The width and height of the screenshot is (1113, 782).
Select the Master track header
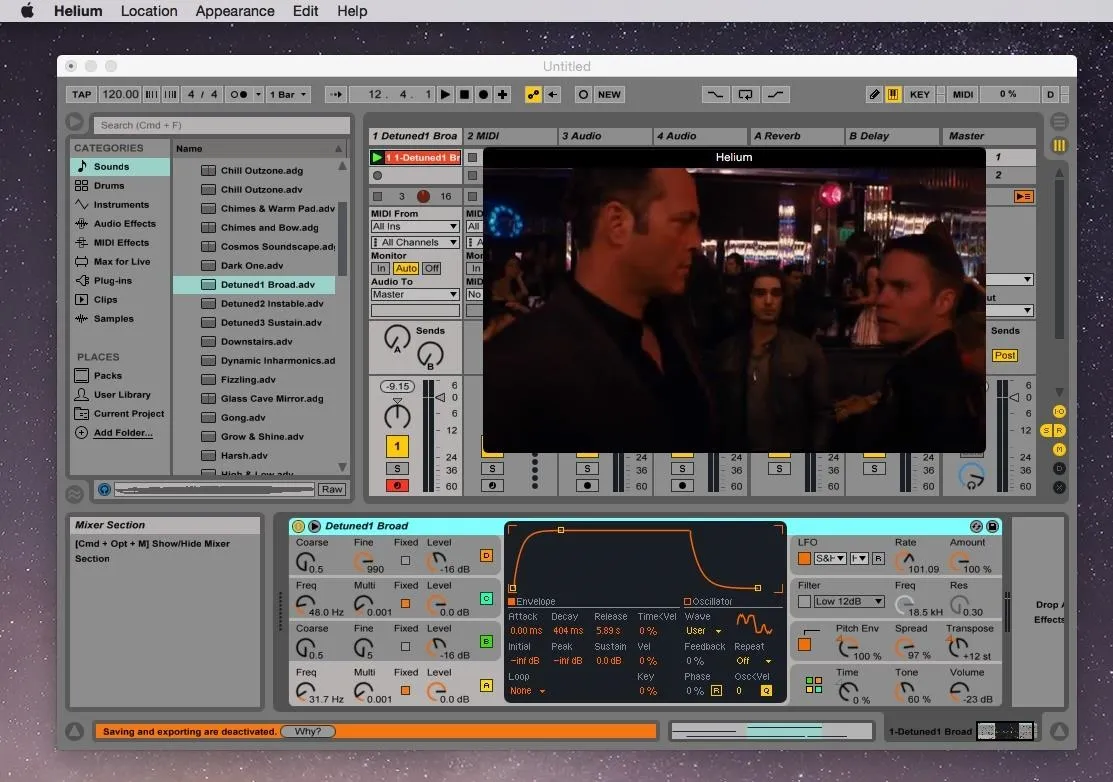coord(989,136)
